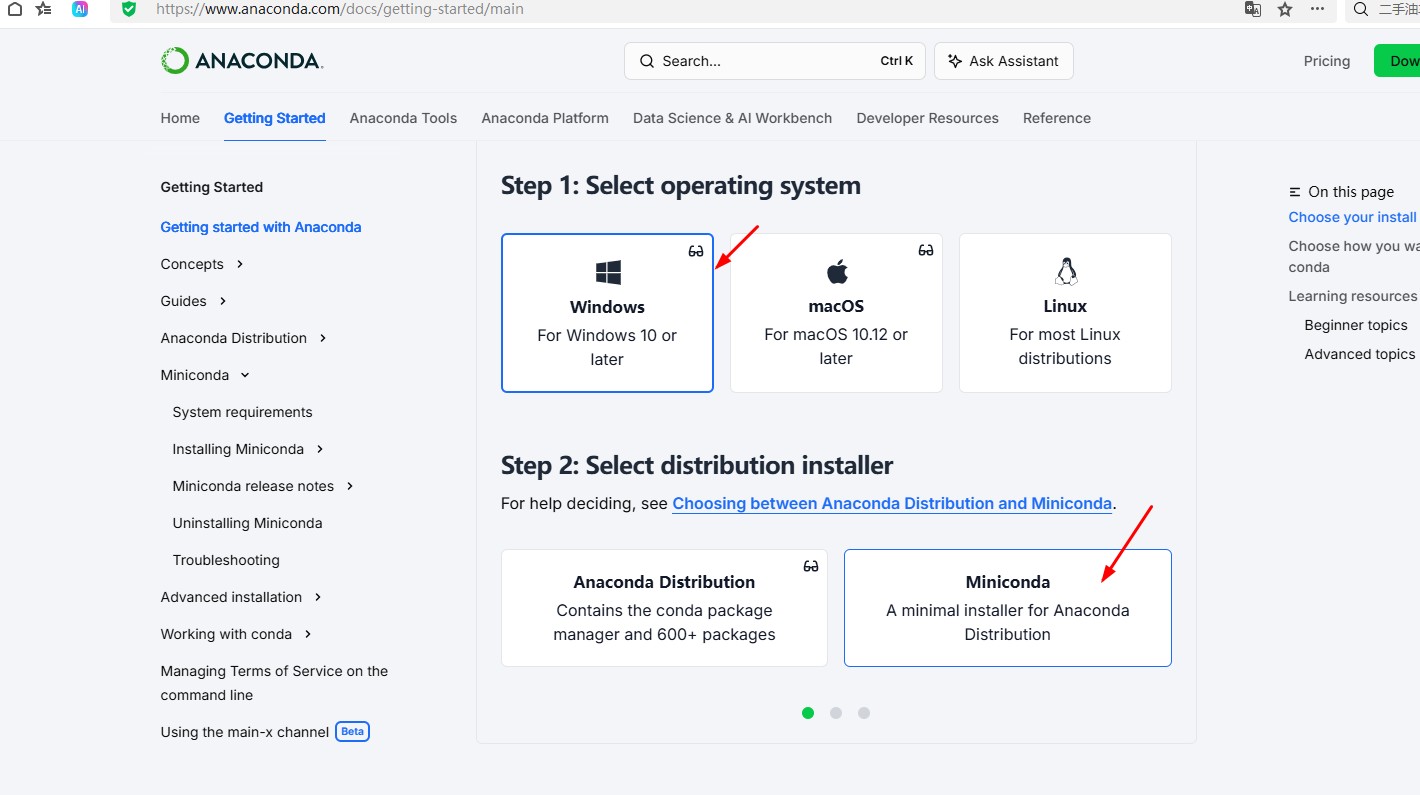Jump to Learning resources section
The height and width of the screenshot is (795, 1420).
click(x=1353, y=296)
